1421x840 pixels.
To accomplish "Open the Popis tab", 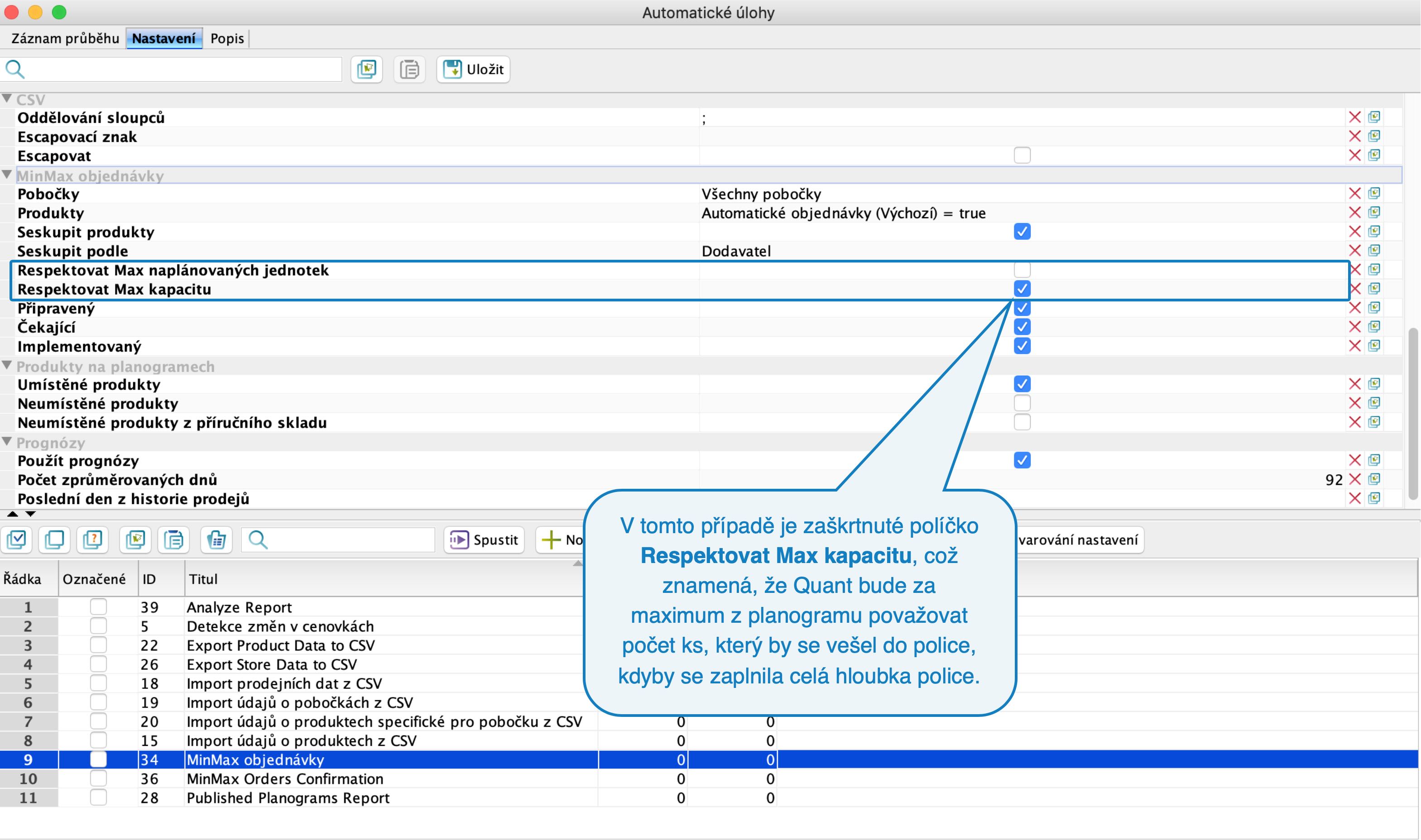I will pos(227,38).
